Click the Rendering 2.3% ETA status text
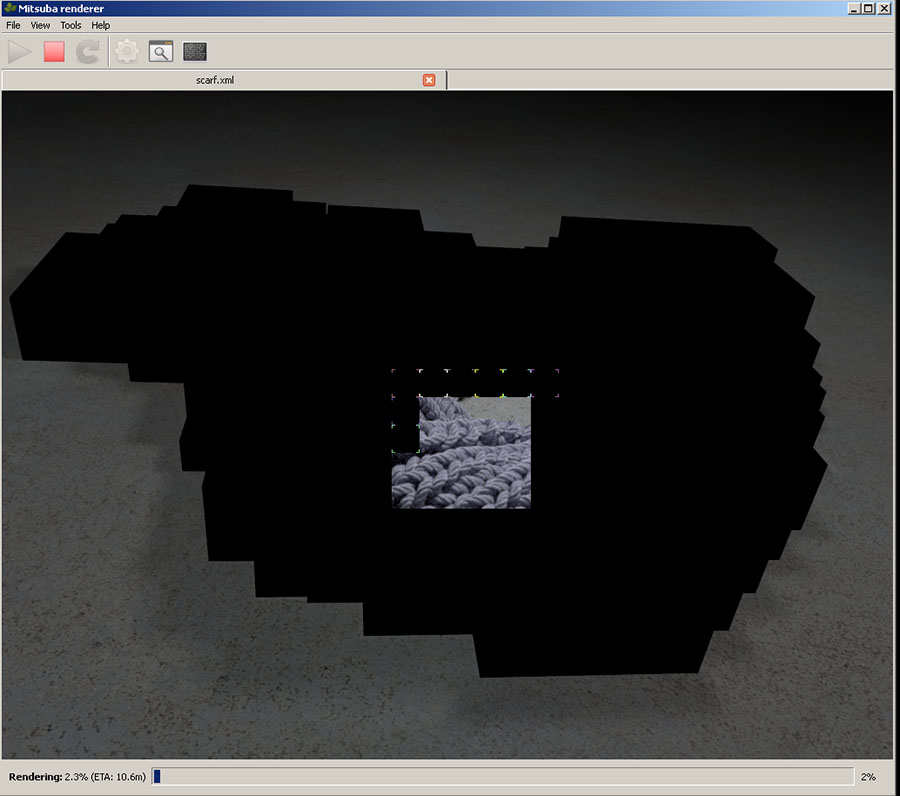 coord(77,776)
